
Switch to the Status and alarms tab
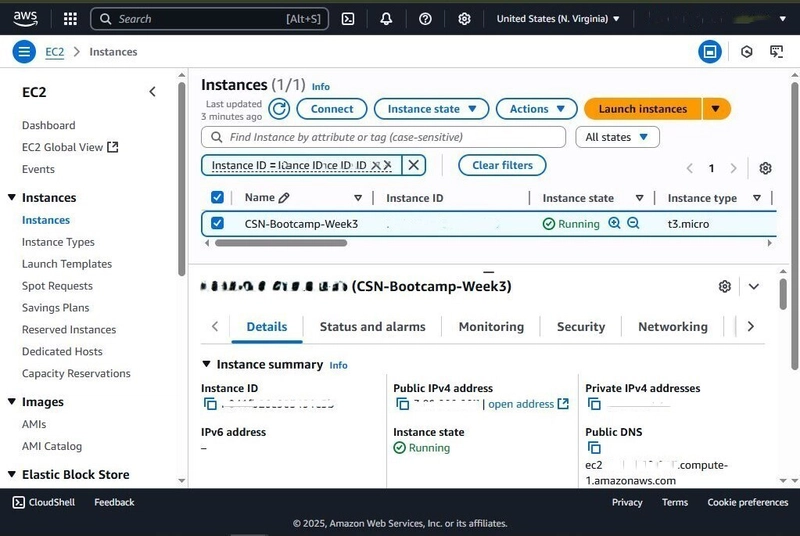point(372,327)
